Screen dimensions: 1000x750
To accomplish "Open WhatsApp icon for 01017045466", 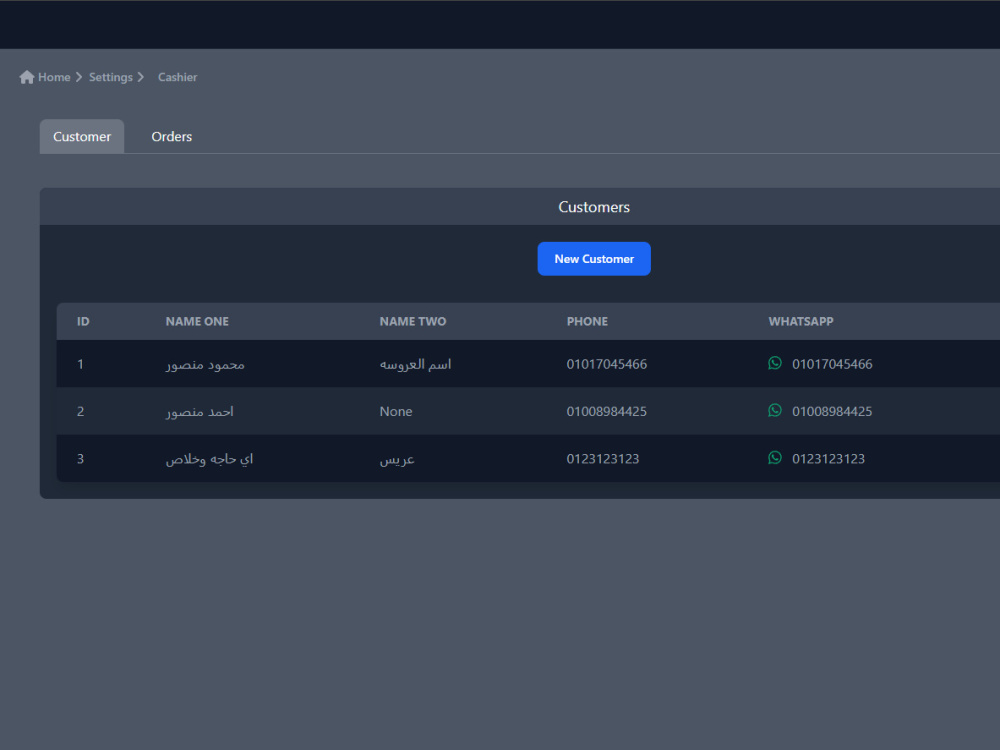I will 775,364.
